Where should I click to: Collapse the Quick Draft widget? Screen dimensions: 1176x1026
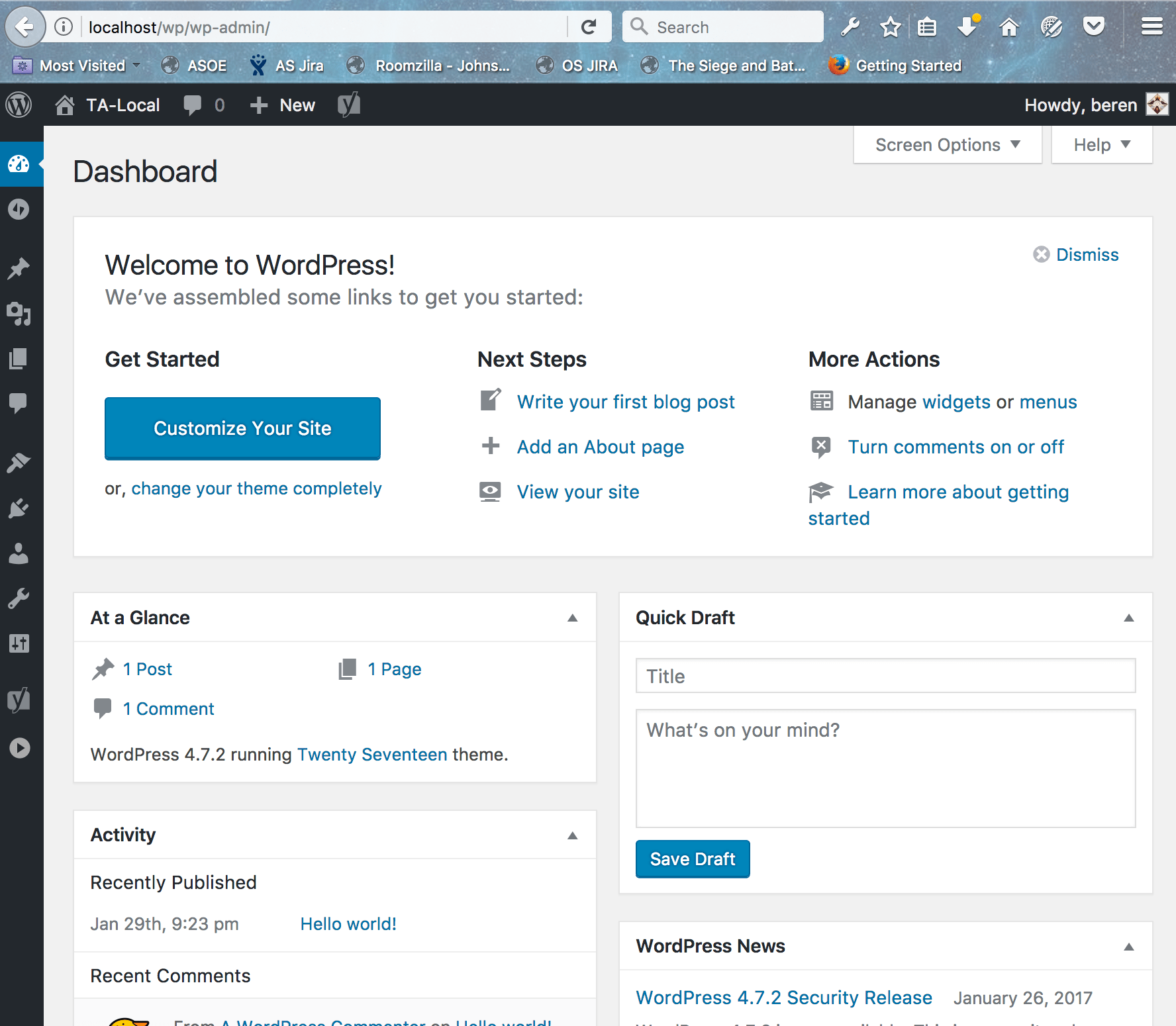[x=1128, y=618]
